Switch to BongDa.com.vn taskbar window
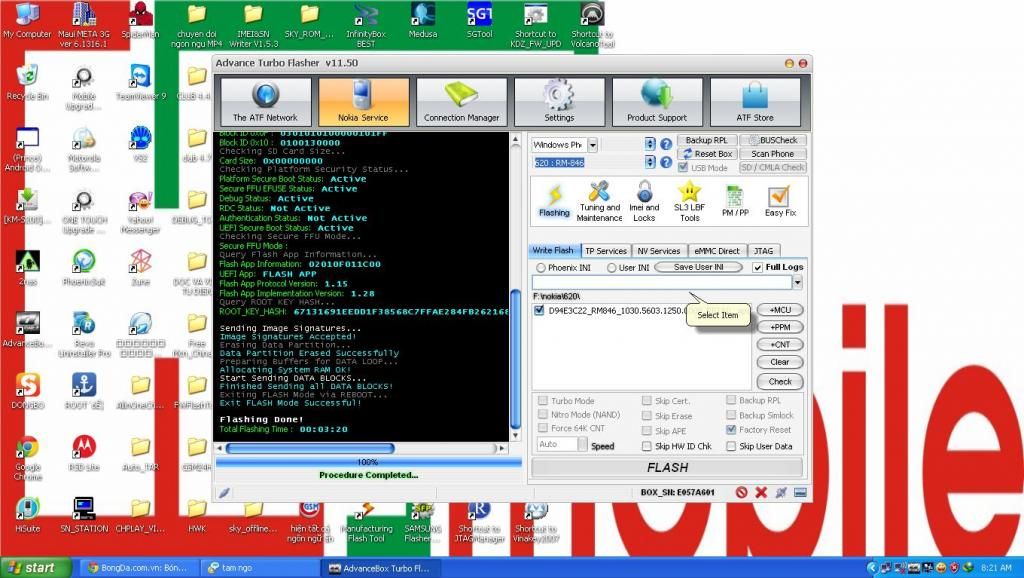The width and height of the screenshot is (1024, 578). (139, 568)
